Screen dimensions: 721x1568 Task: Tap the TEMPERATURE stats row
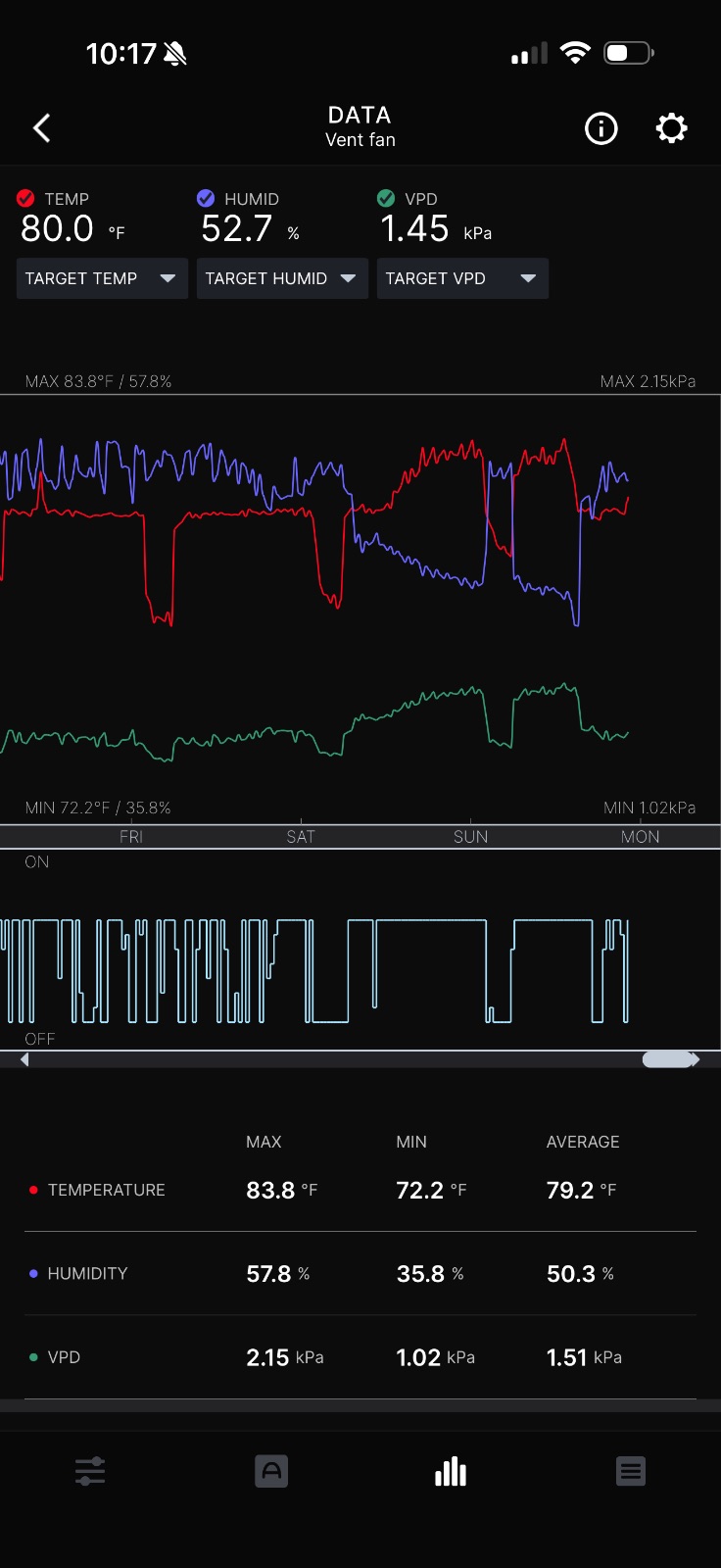pyautogui.click(x=360, y=1190)
